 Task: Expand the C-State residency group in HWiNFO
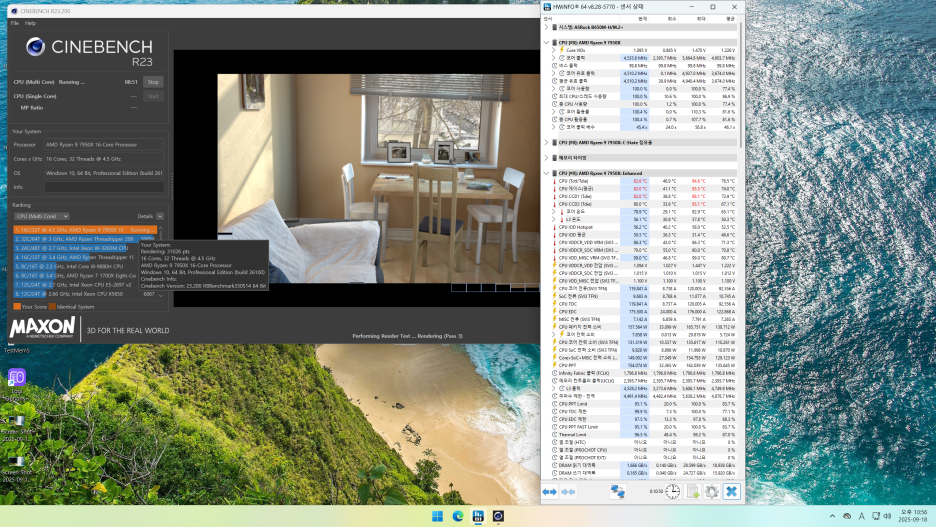[546, 143]
